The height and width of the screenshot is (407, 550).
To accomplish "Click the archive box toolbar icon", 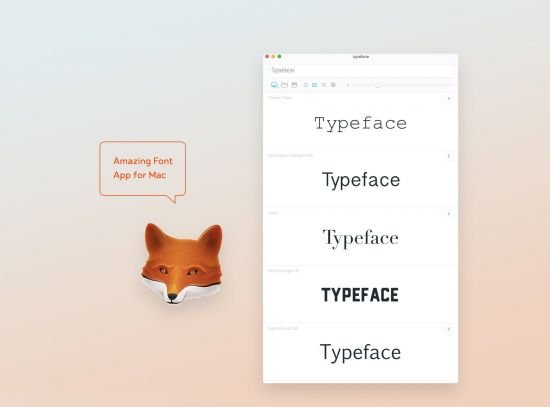I will pyautogui.click(x=294, y=85).
